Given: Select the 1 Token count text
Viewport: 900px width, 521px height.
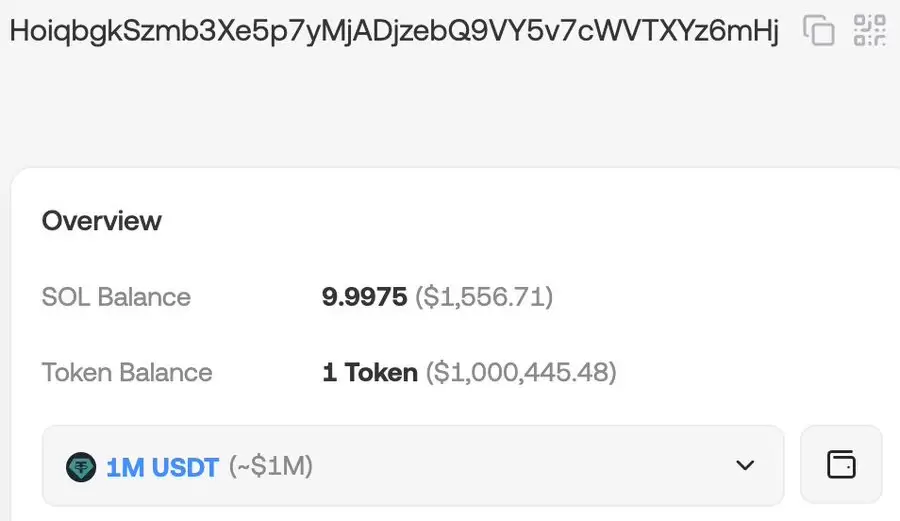Looking at the screenshot, I should (370, 372).
